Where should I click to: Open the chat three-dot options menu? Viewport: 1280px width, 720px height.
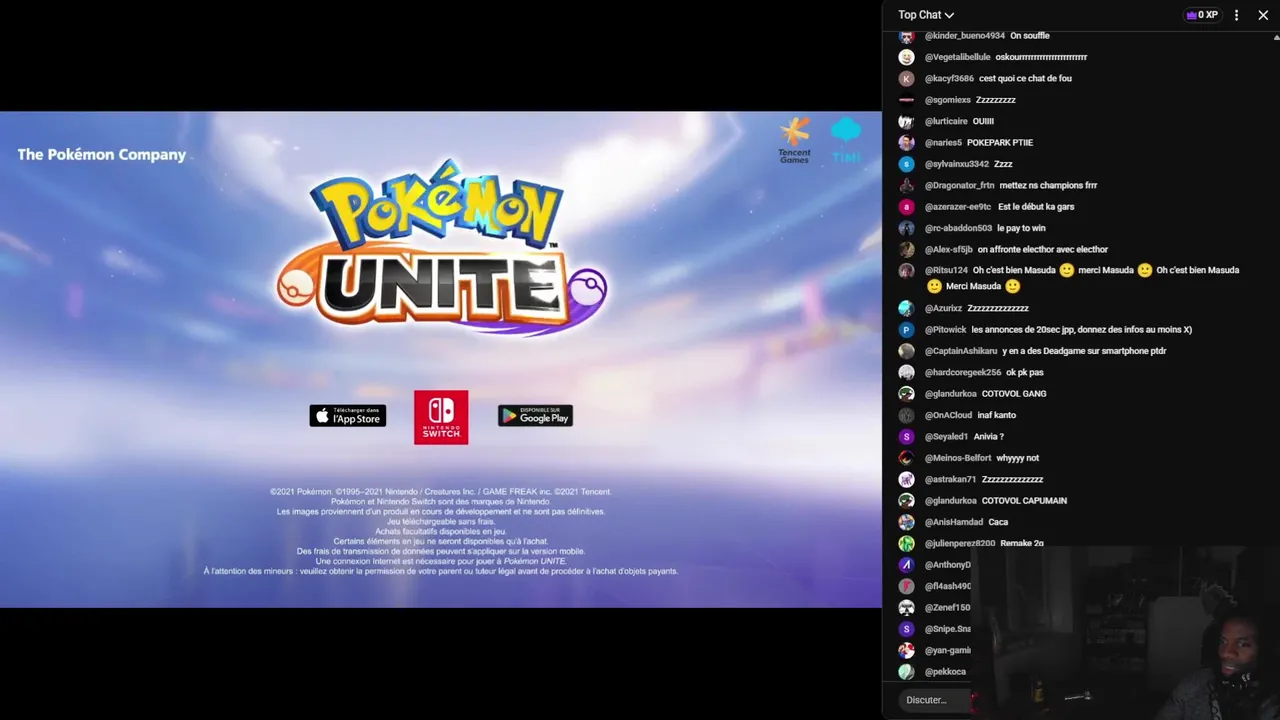1236,15
